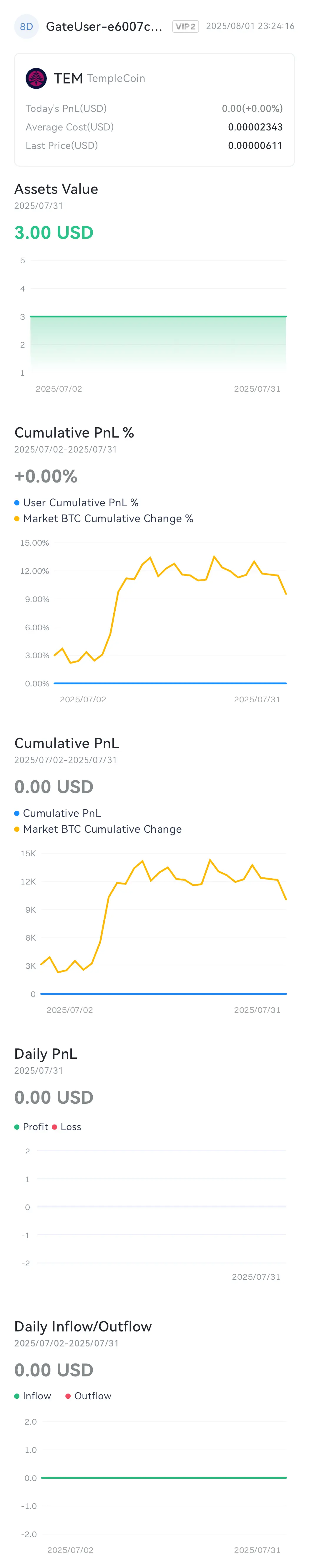Toggle Cumulative PnL blue legend marker
This screenshot has height=1568, width=309.
[x=17, y=813]
